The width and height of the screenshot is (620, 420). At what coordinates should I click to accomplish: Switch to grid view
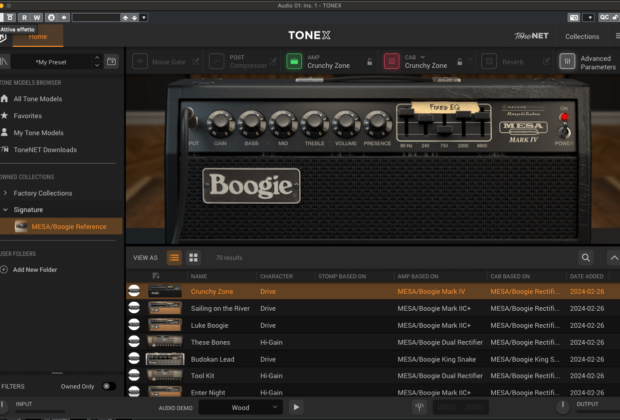(x=193, y=258)
